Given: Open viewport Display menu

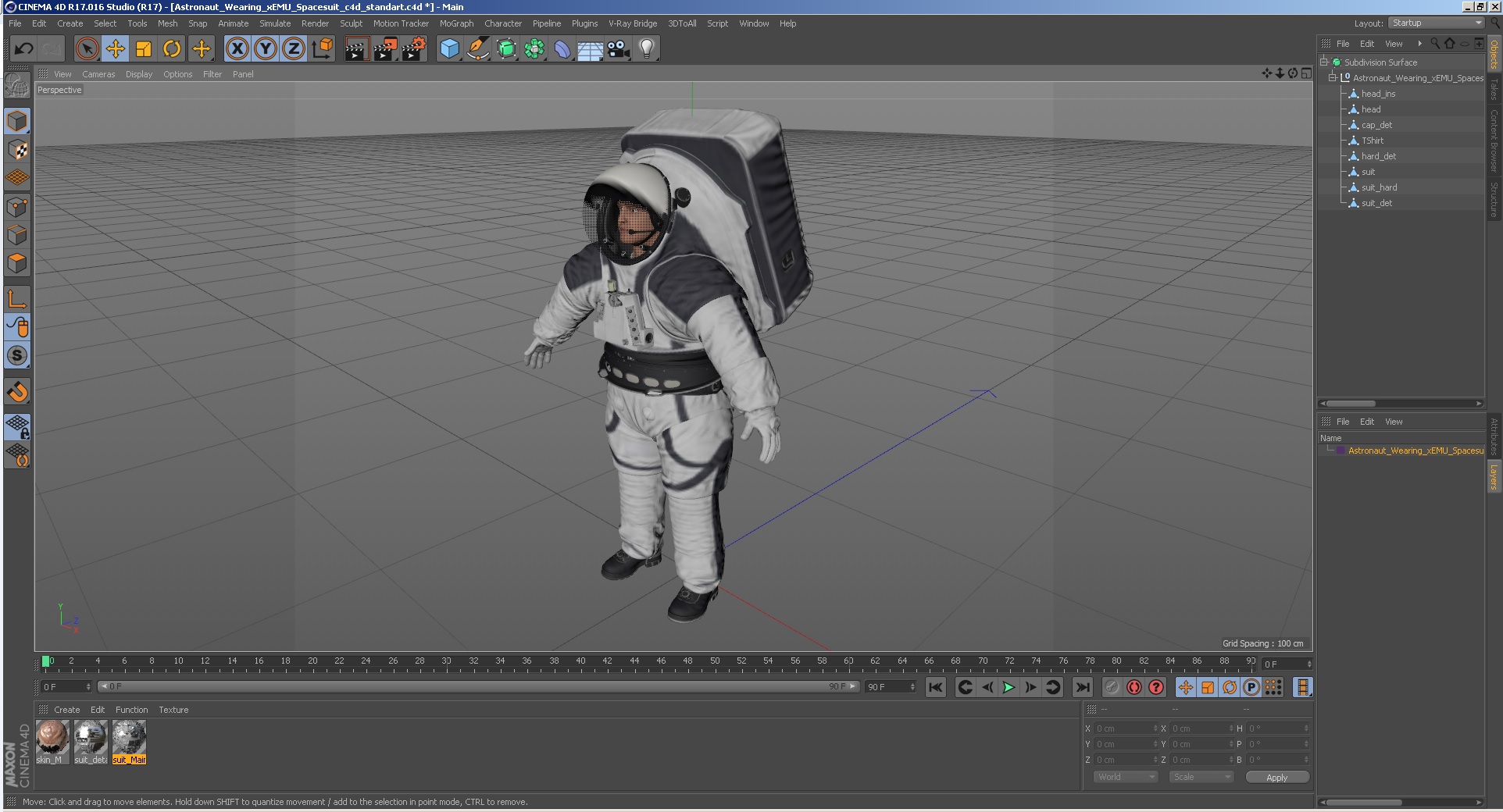Looking at the screenshot, I should click(x=139, y=74).
